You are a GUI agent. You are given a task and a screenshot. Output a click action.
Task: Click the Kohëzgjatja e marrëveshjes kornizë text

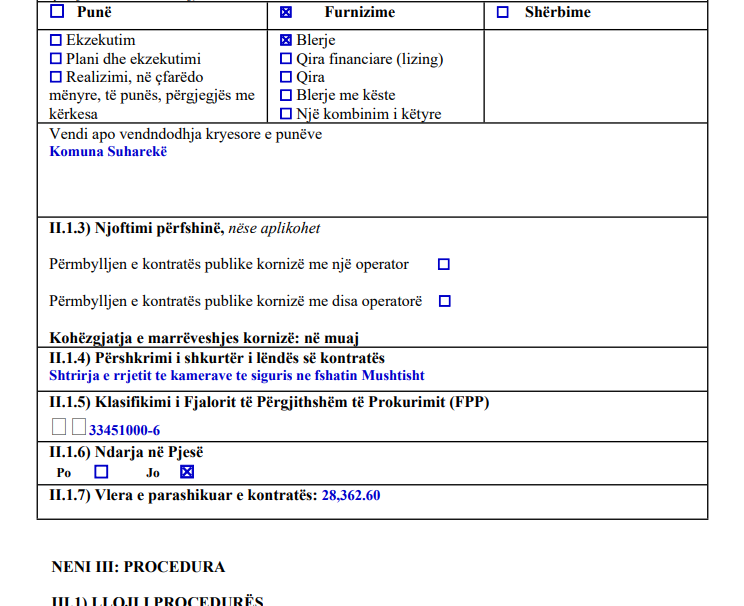click(x=204, y=338)
